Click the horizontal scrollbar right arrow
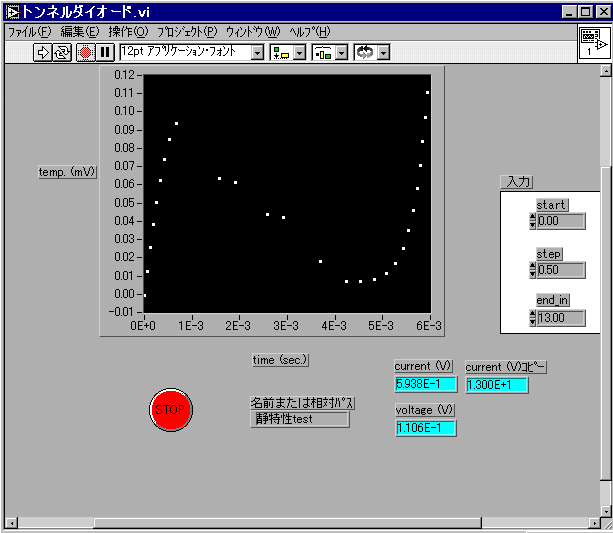 [594, 523]
